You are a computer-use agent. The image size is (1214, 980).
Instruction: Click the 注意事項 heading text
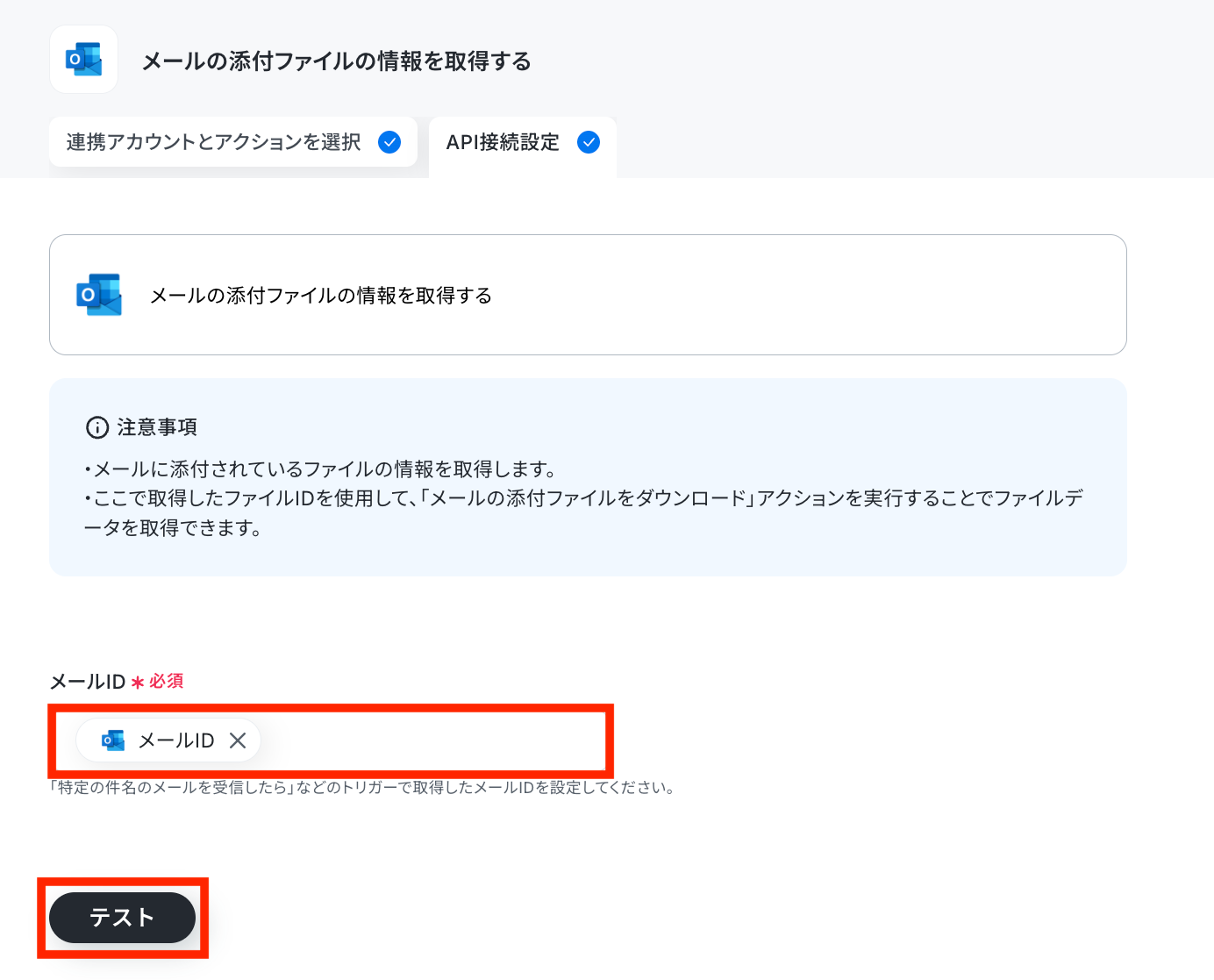click(158, 427)
